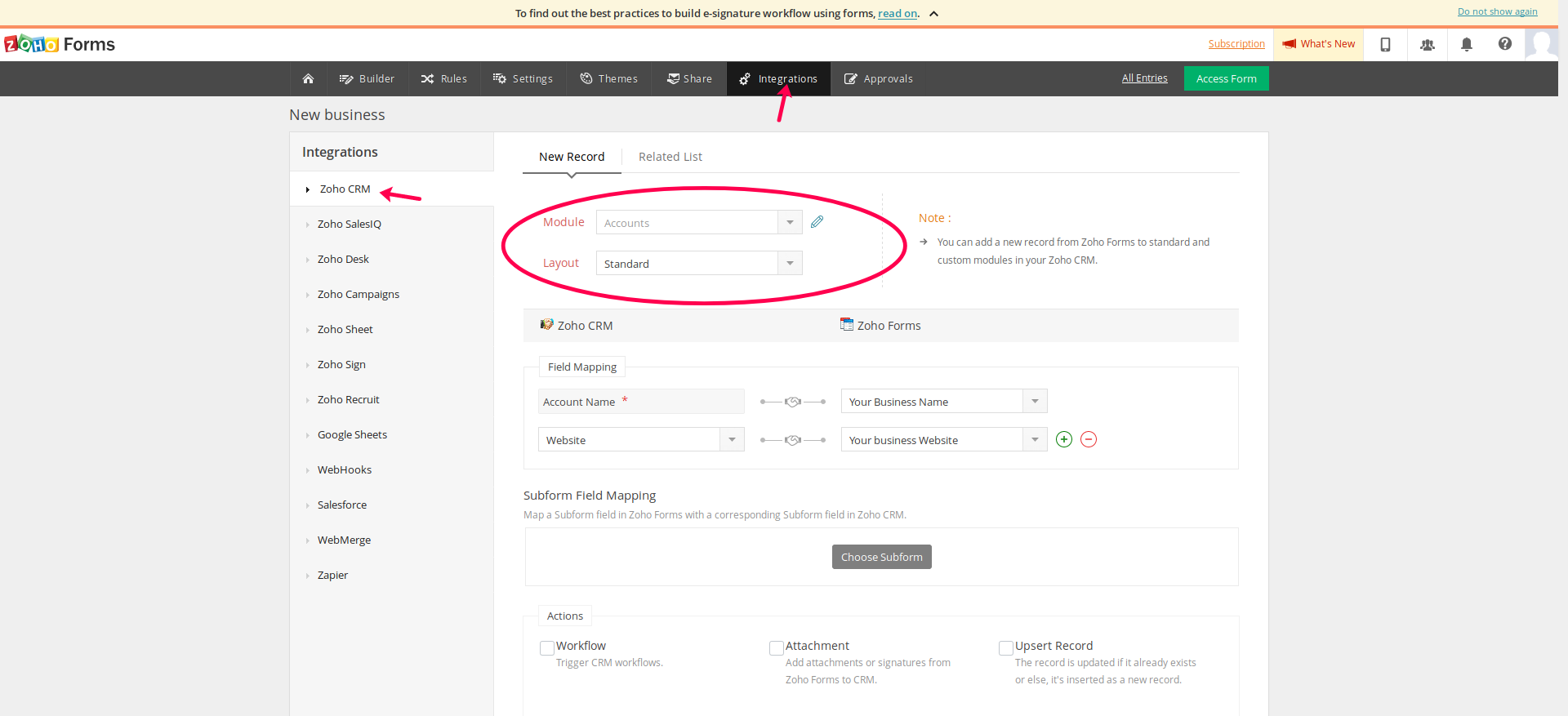
Task: Add a field mapping row with plus icon
Action: coord(1063,439)
